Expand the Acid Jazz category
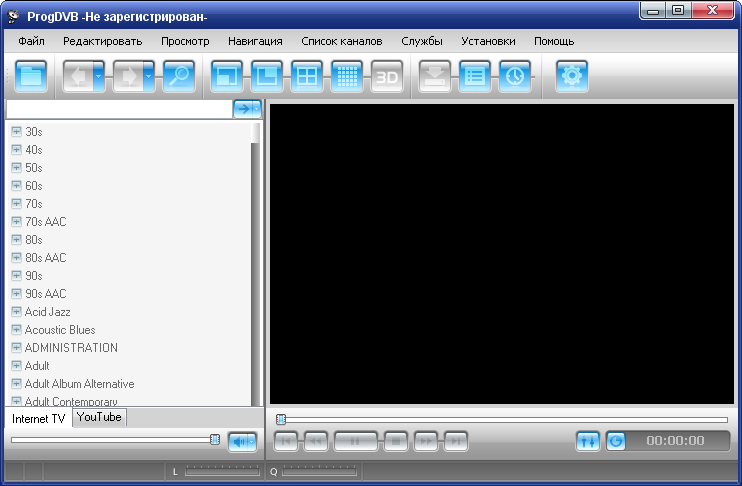Viewport: 742px width, 486px height. [x=16, y=312]
